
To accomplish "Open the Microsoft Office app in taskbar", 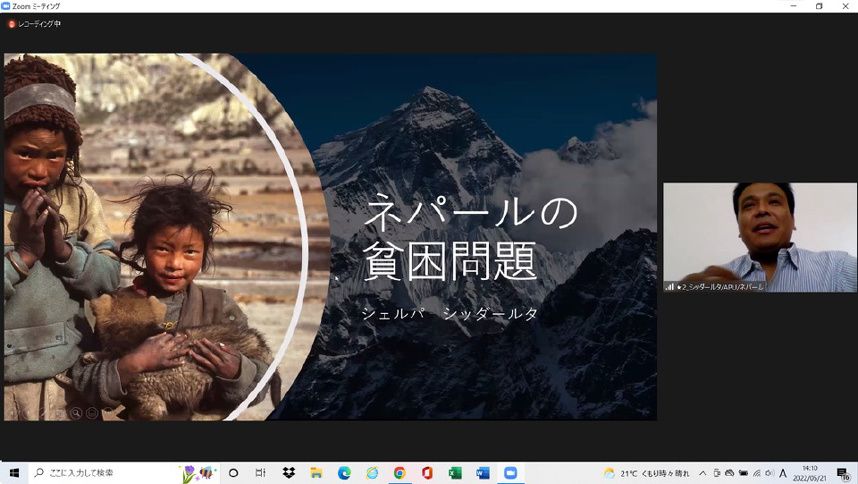I will [x=427, y=473].
